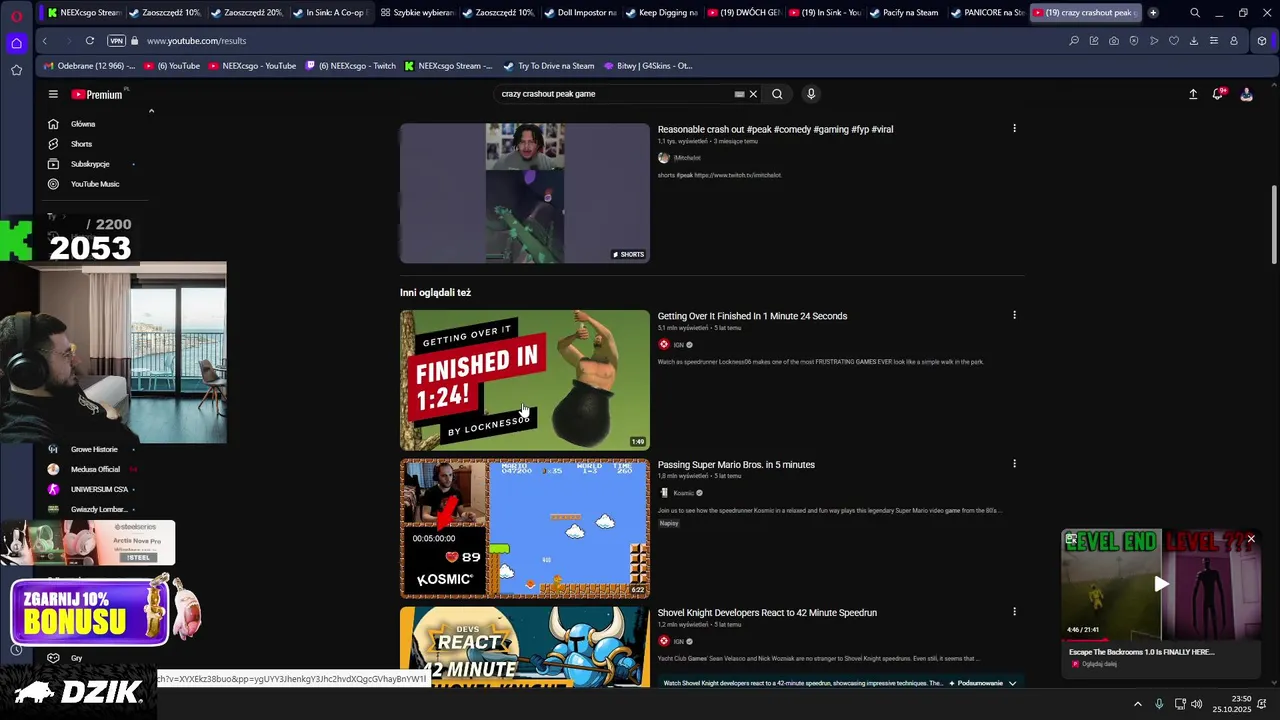Click the ad blocker shield icon

[1134, 41]
